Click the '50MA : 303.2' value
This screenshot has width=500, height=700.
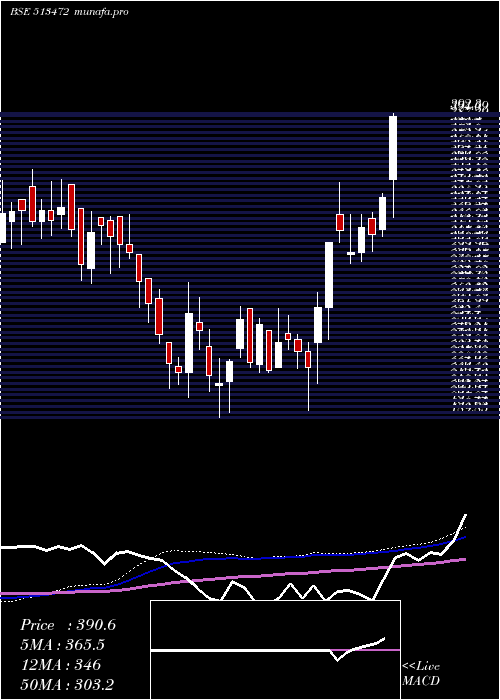click(67, 684)
